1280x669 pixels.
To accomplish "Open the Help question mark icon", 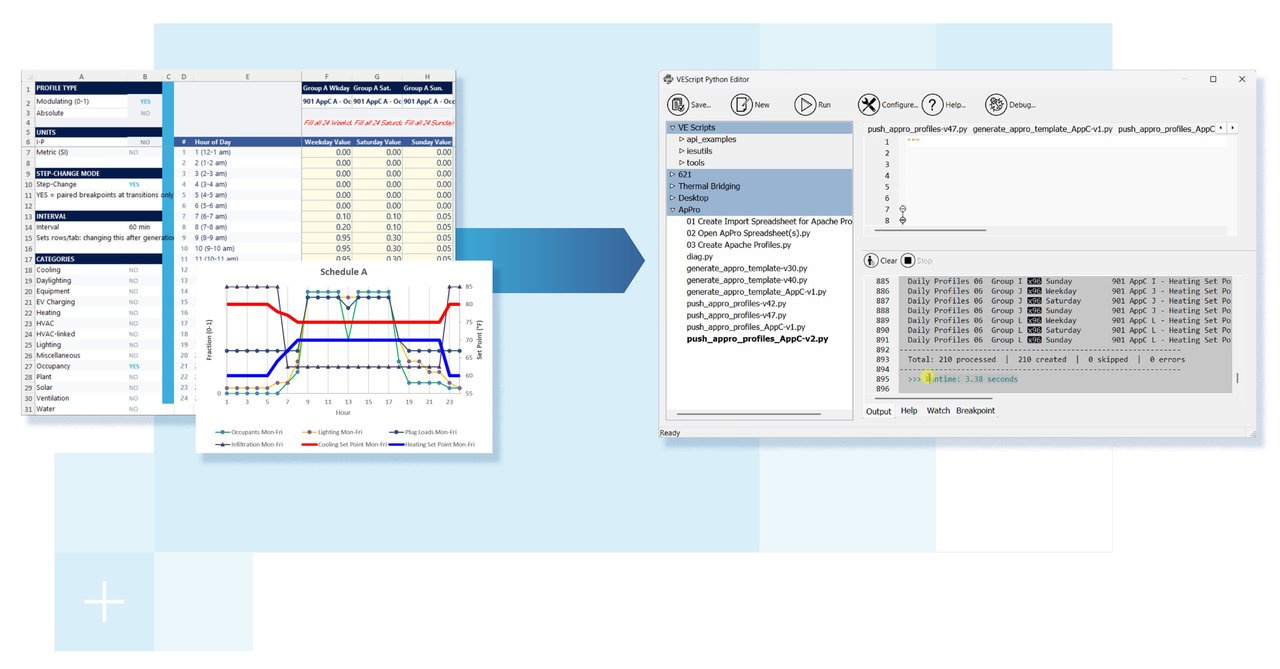I will pyautogui.click(x=932, y=104).
